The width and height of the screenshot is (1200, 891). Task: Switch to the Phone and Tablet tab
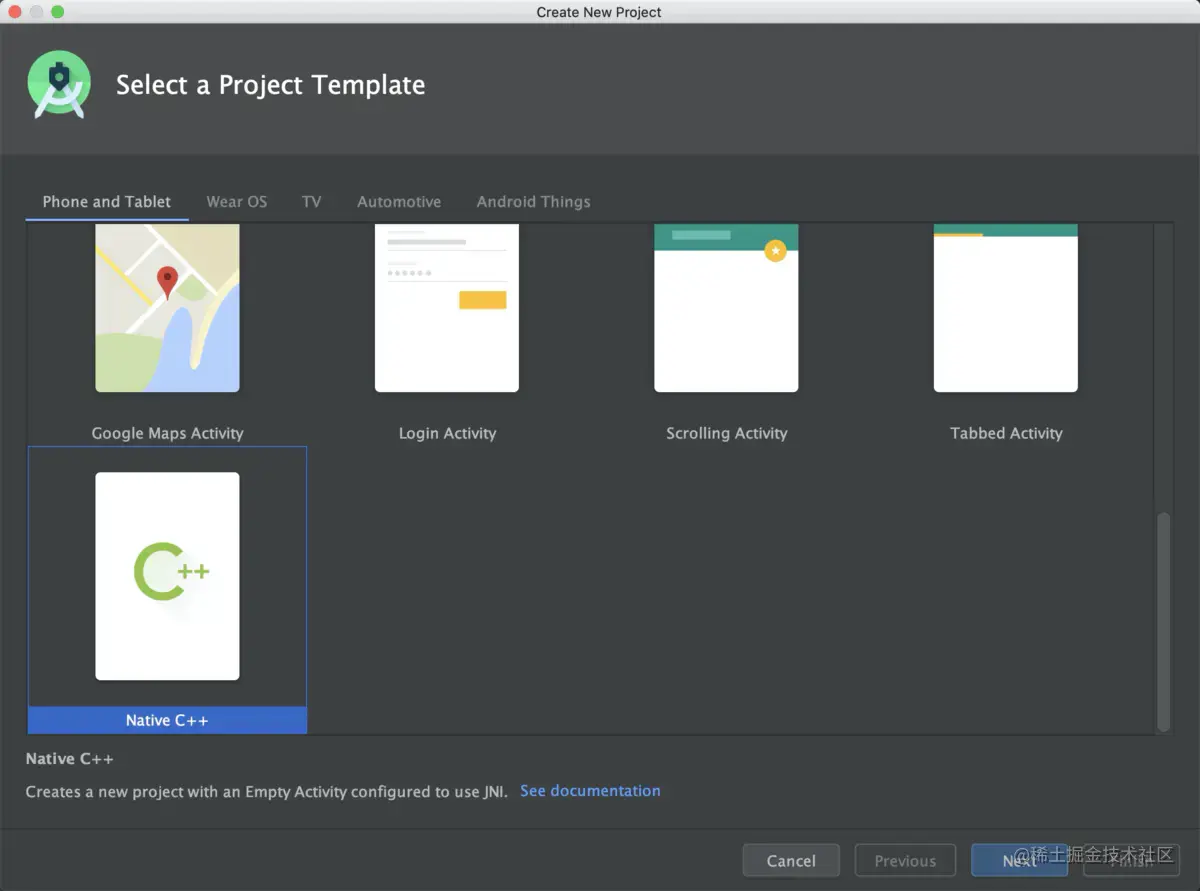pos(107,201)
